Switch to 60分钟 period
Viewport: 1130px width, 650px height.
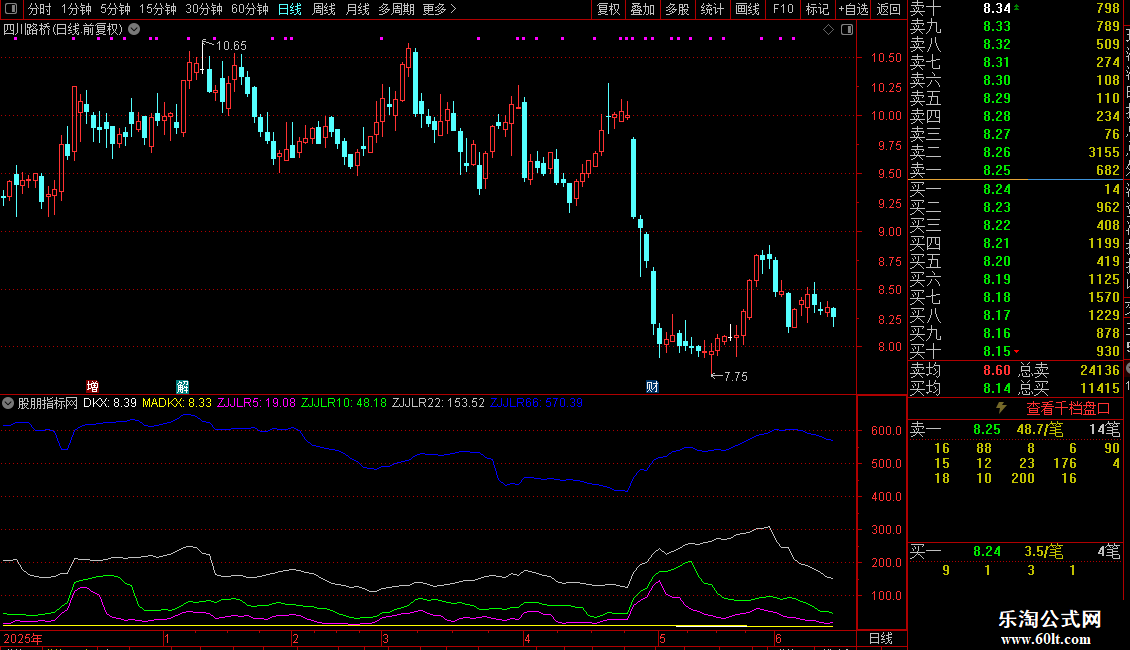(x=250, y=9)
